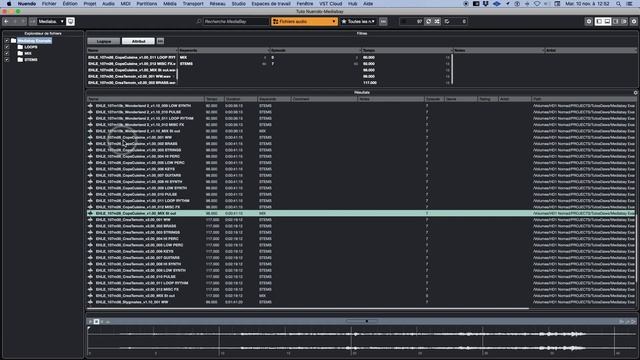This screenshot has width=640, height=360.
Task: Toggle checkbox for MIX folder
Action: click(x=7, y=53)
